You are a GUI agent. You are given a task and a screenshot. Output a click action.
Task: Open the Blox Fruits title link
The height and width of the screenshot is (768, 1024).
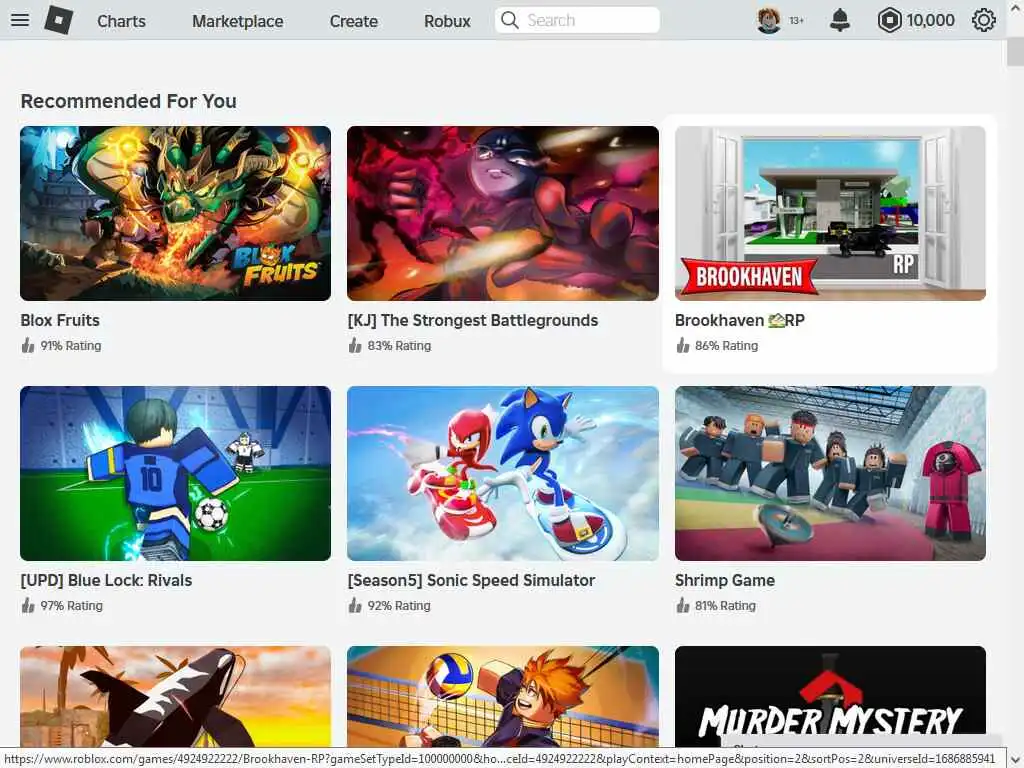click(60, 320)
